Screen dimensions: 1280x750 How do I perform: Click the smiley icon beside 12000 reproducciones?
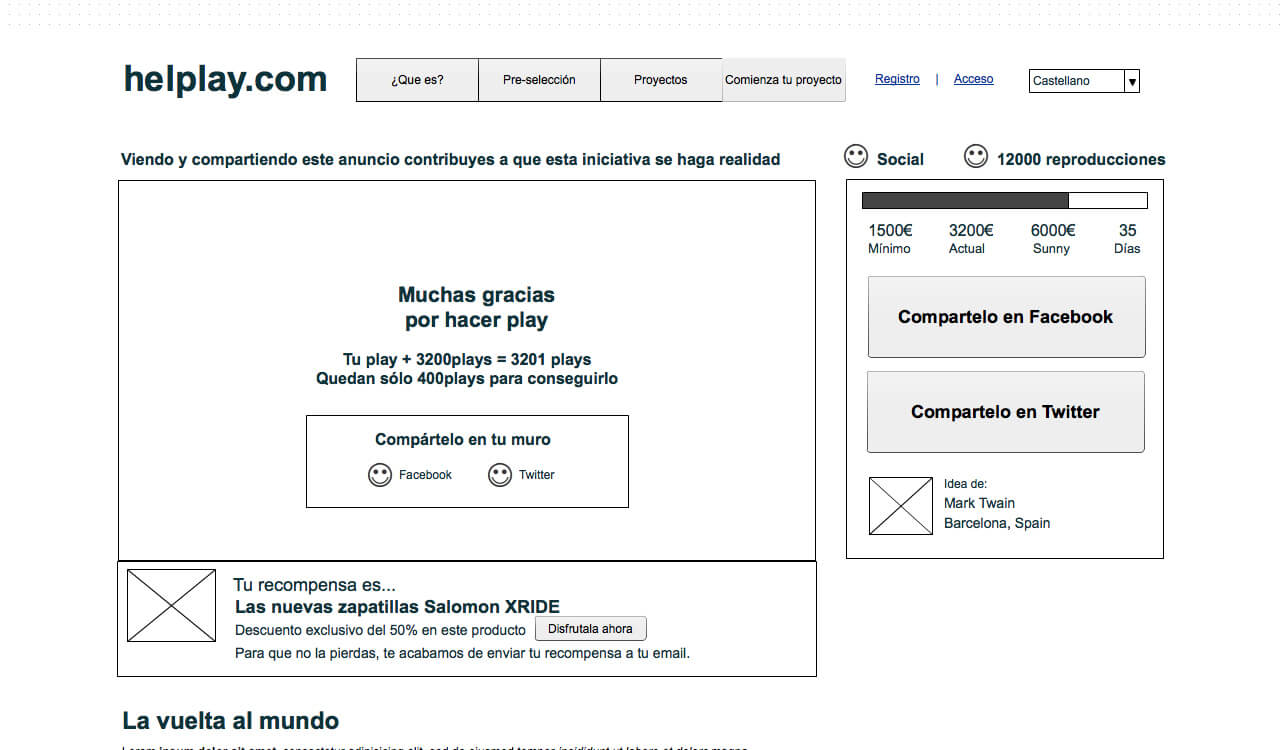coord(976,157)
